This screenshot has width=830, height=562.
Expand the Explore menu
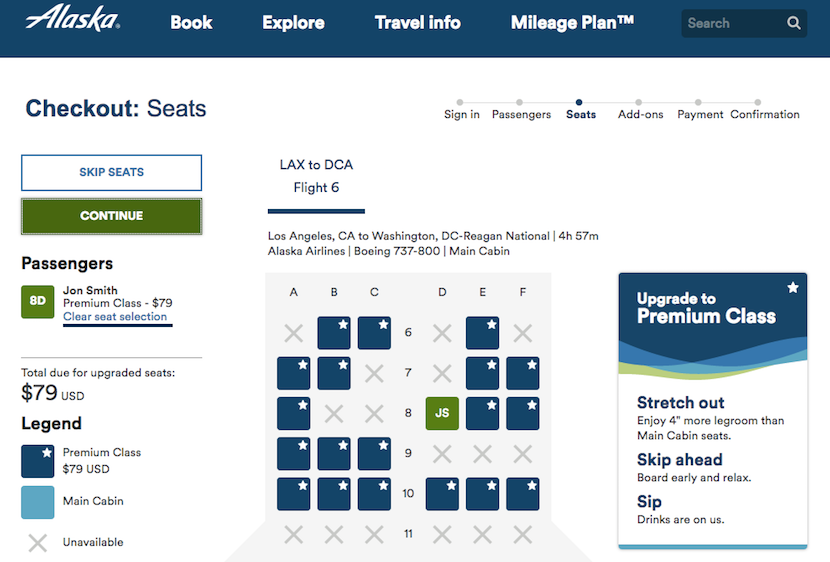[x=293, y=22]
